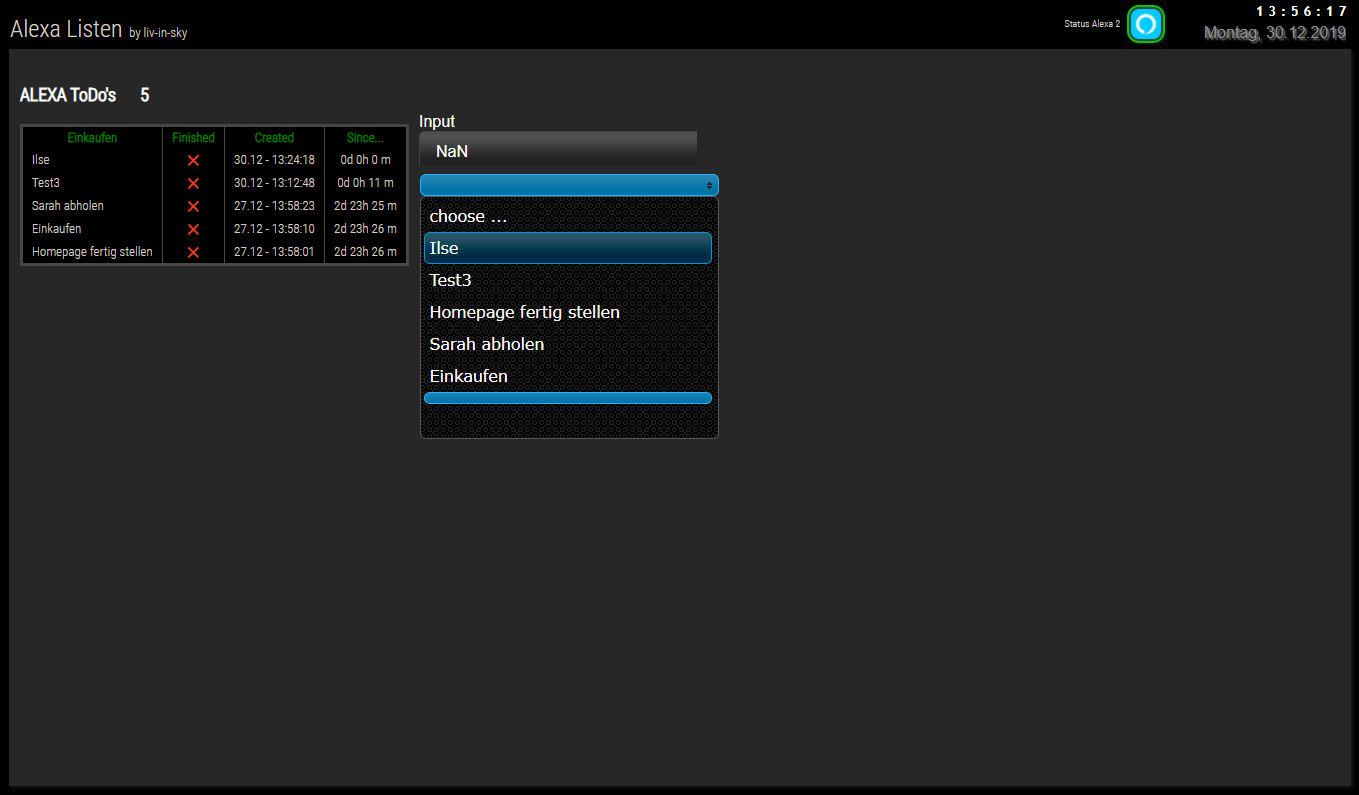Image resolution: width=1359 pixels, height=795 pixels.
Task: Click 'Sarah abholen' in the todo table
Action: click(67, 206)
